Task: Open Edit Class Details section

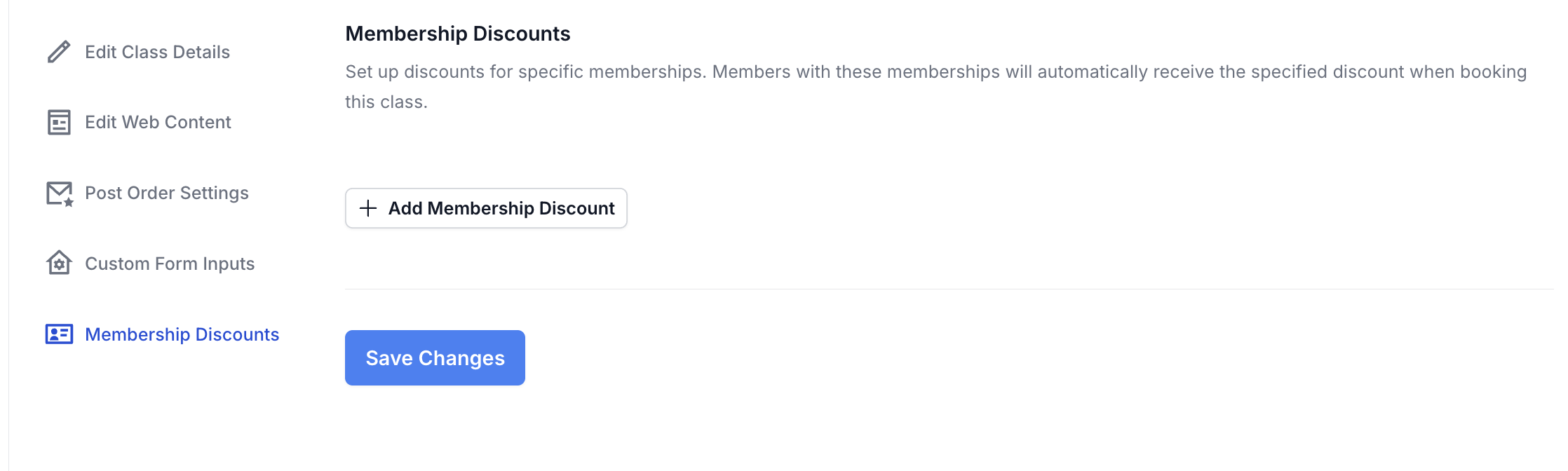Action: pyautogui.click(x=157, y=52)
